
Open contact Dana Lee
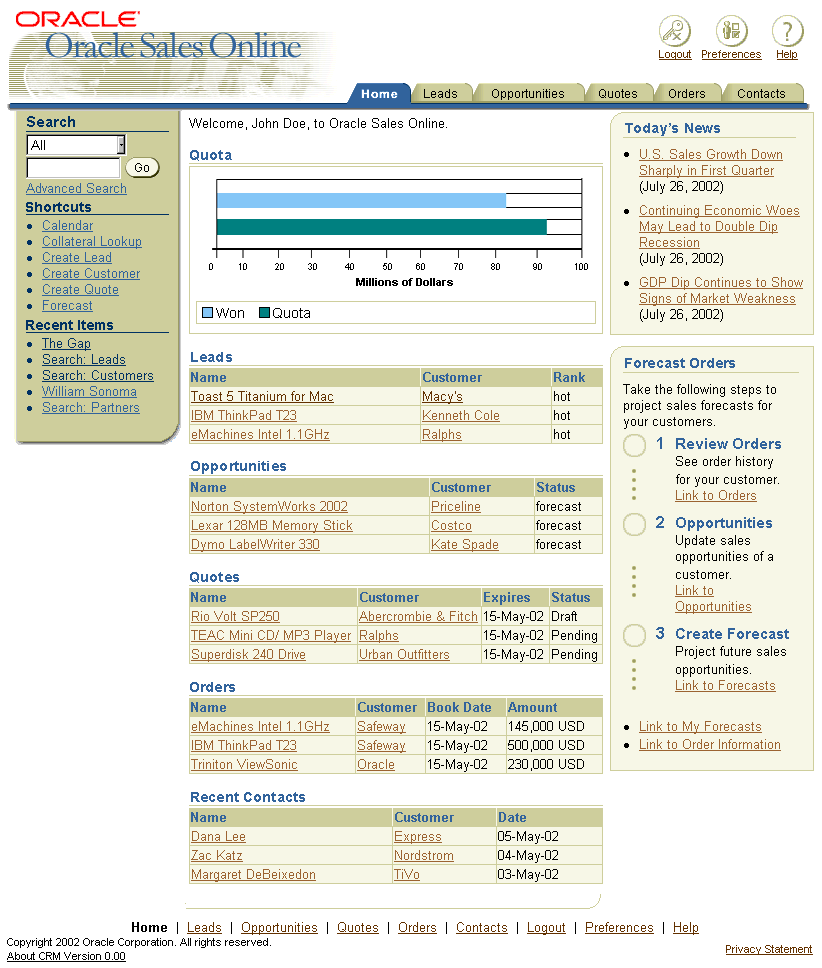[218, 837]
